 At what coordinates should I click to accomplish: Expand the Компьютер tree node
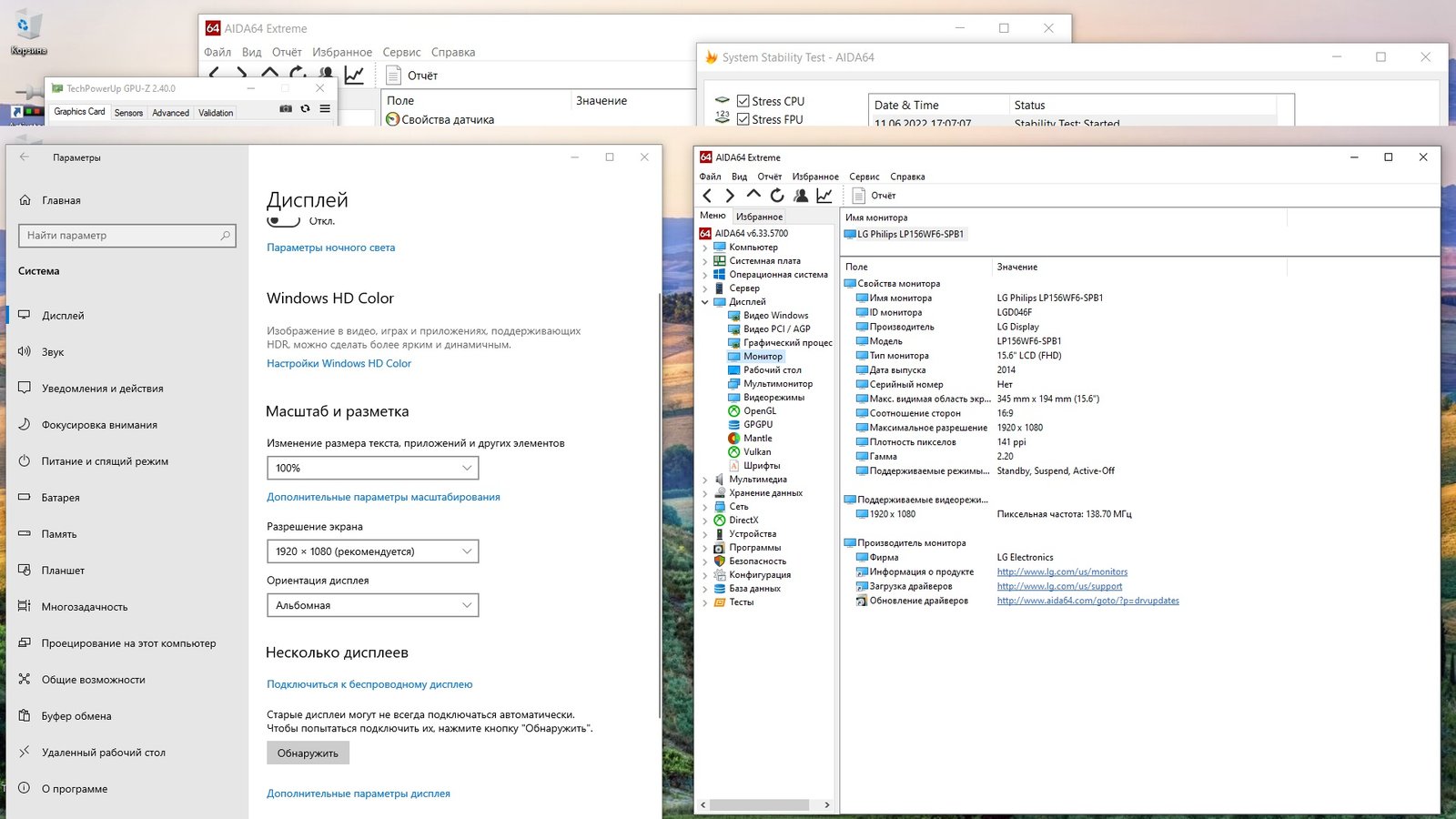coord(705,248)
